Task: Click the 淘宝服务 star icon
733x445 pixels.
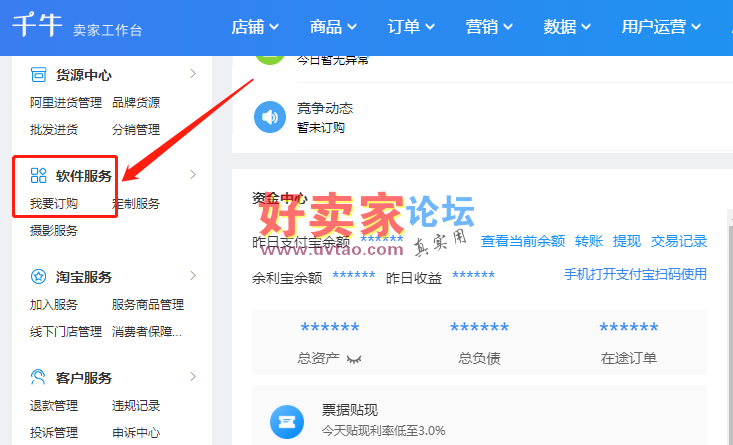Action: [x=39, y=277]
